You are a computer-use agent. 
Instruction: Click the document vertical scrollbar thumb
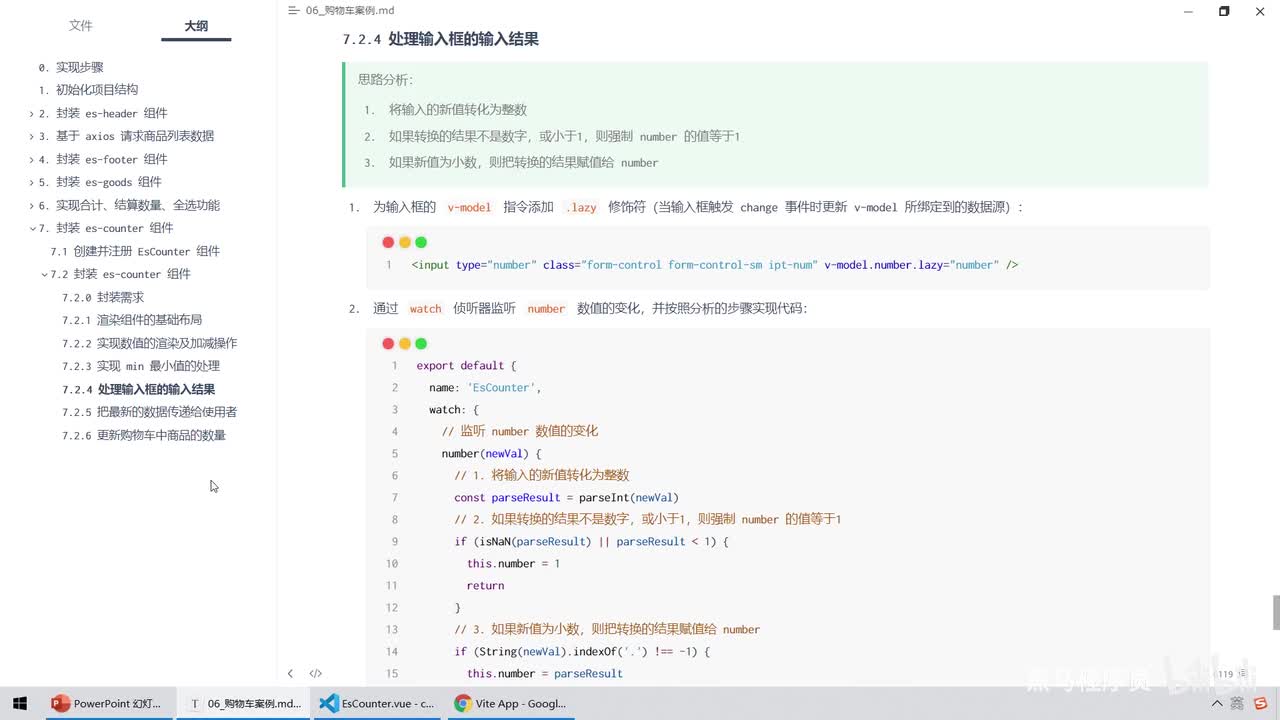tap(1275, 613)
